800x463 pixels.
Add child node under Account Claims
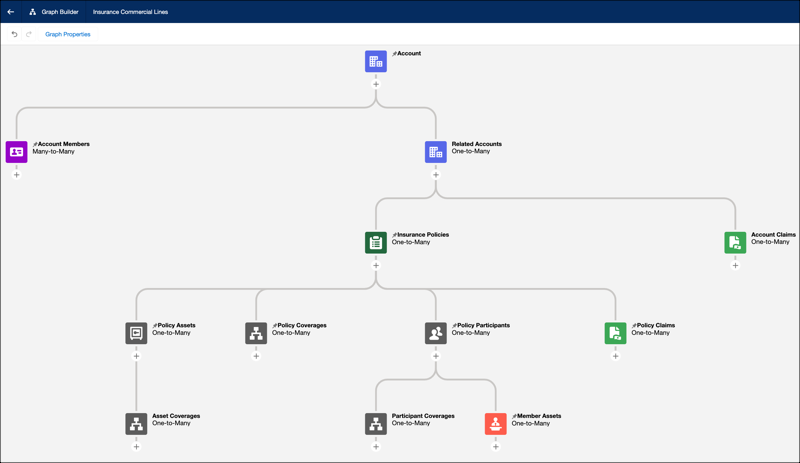(x=735, y=265)
